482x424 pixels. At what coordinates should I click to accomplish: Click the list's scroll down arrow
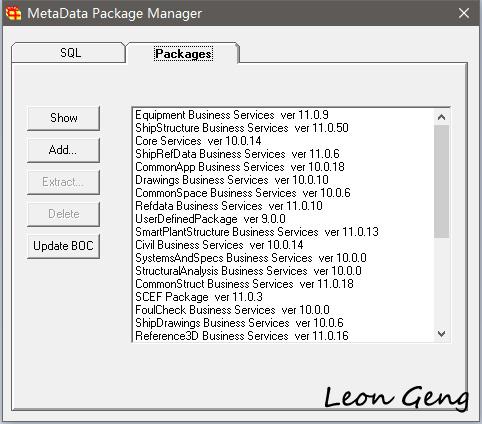point(442,333)
